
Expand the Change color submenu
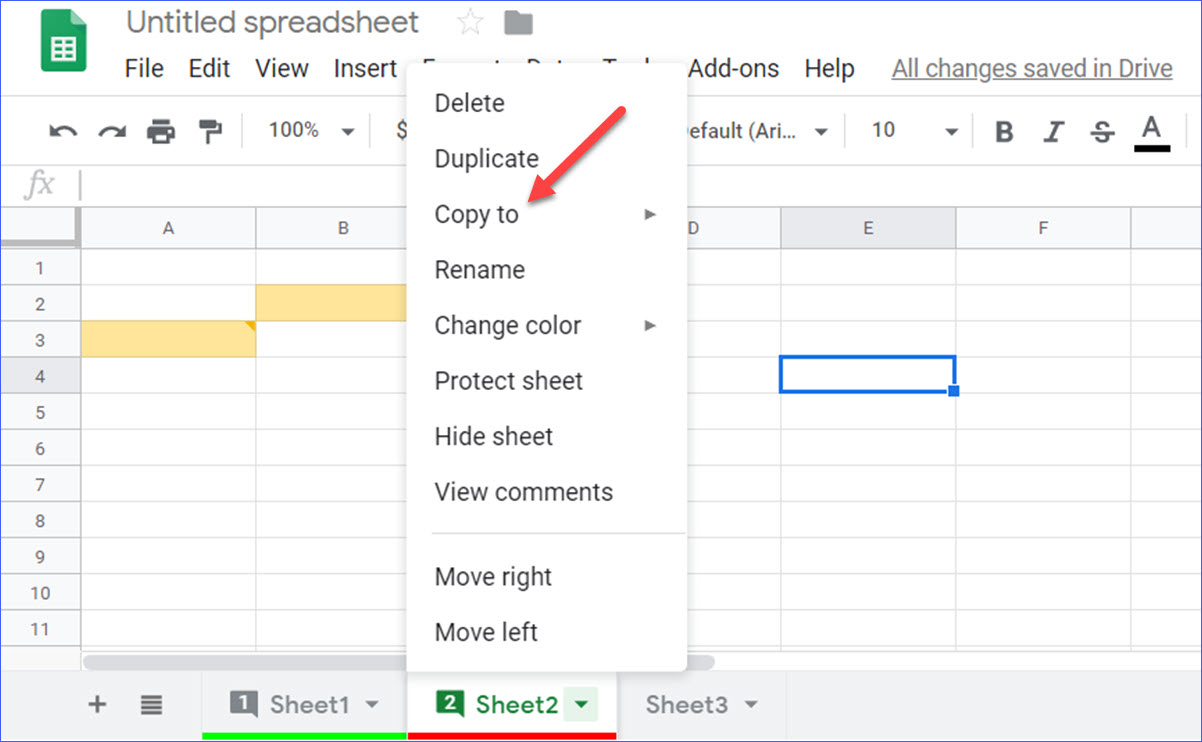tap(508, 325)
